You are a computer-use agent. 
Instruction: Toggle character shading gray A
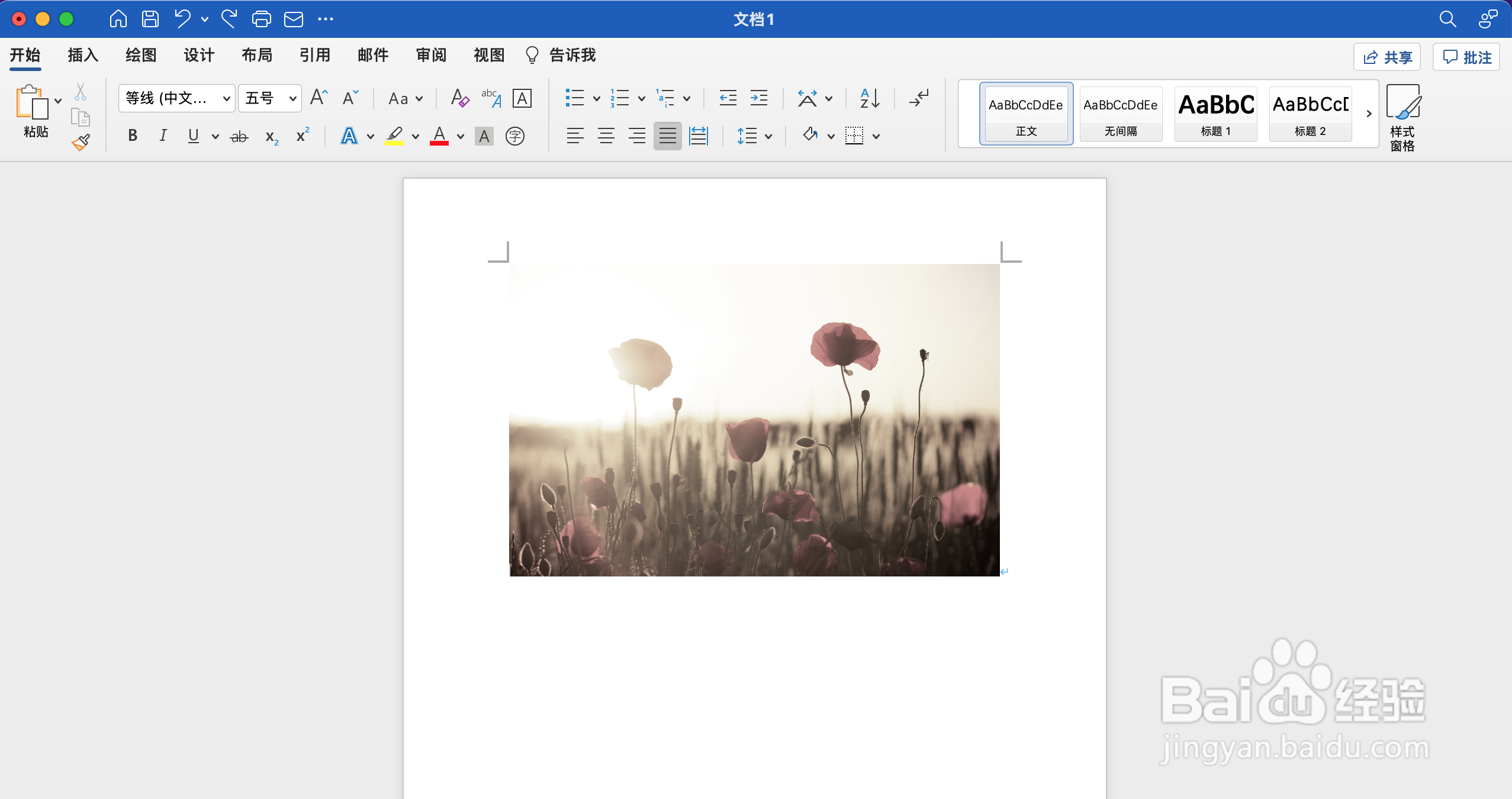(x=484, y=136)
